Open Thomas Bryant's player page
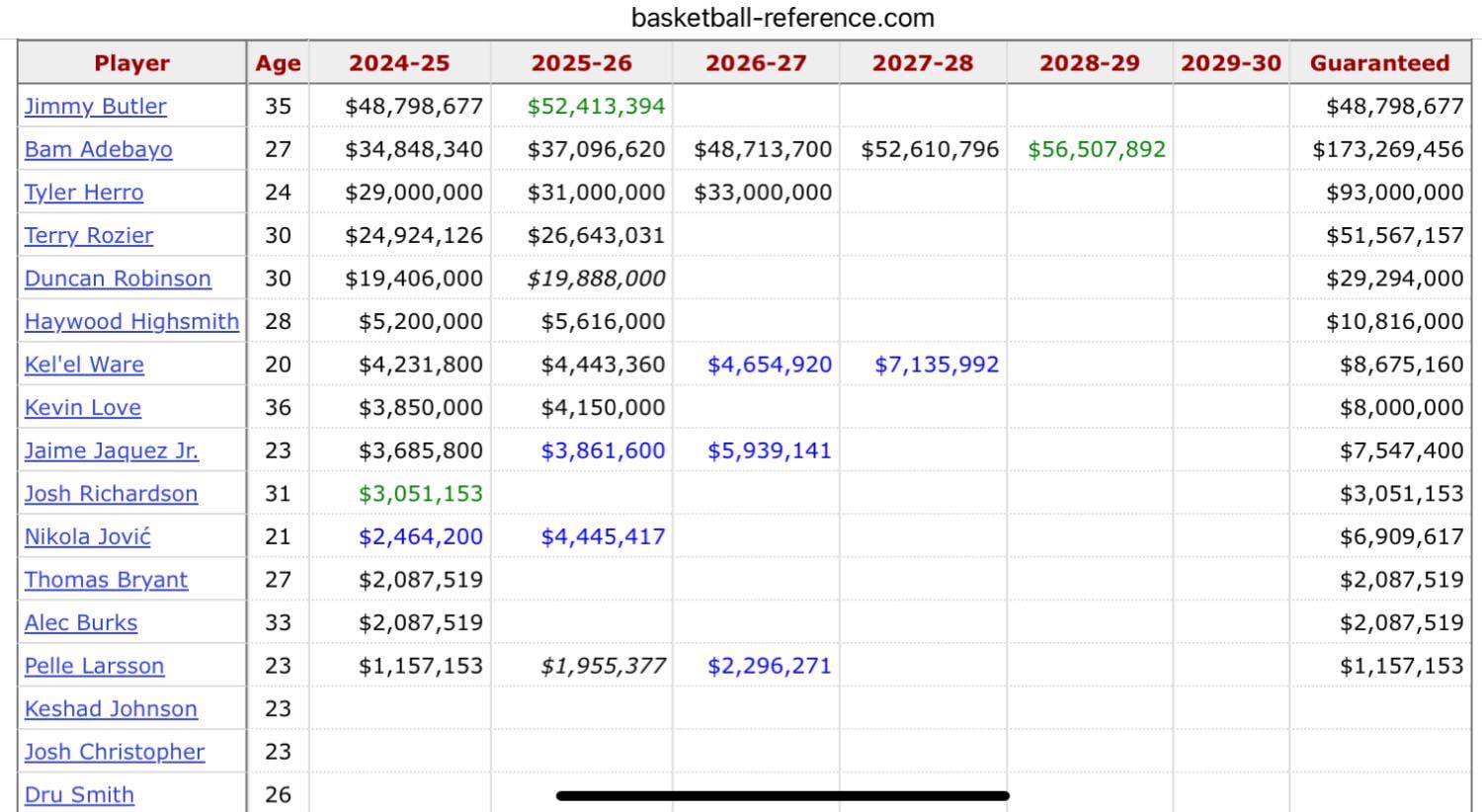This screenshot has height=812, width=1482. pos(106,580)
